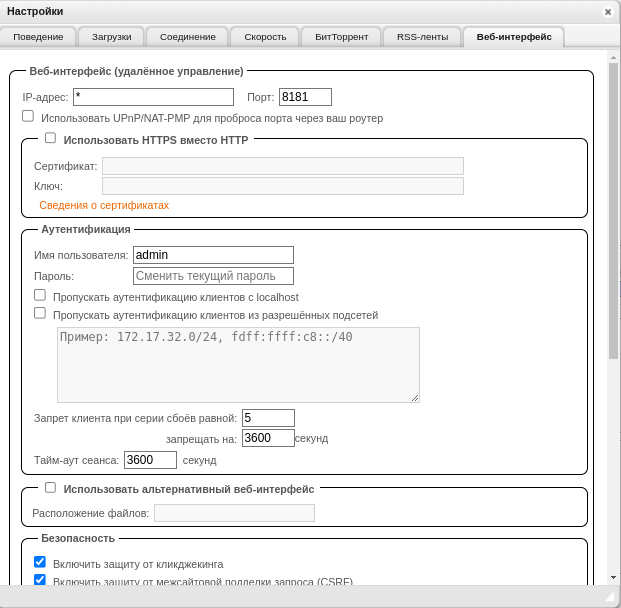Select the Веб-интерфейс tab
The height and width of the screenshot is (608, 621).
[x=514, y=37]
